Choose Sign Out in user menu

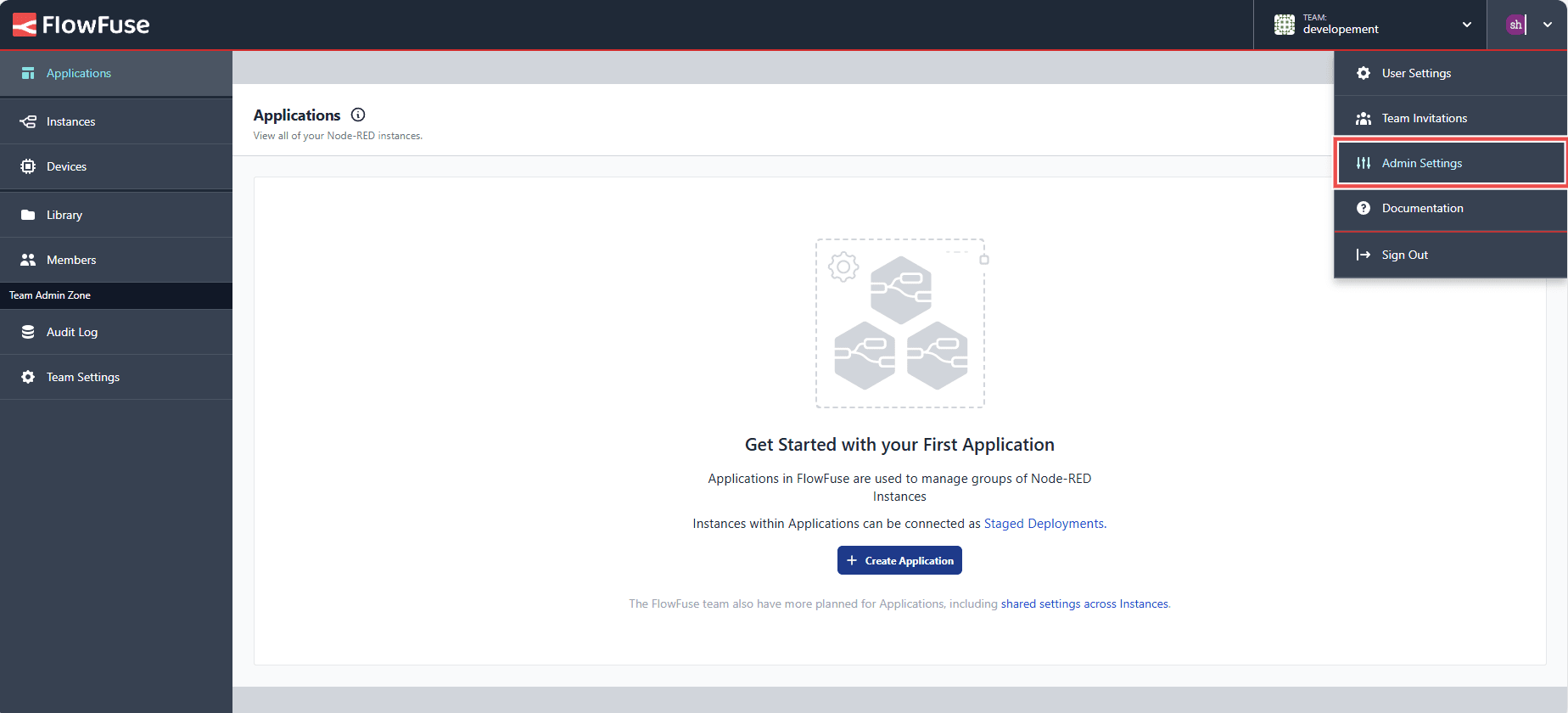[1404, 255]
